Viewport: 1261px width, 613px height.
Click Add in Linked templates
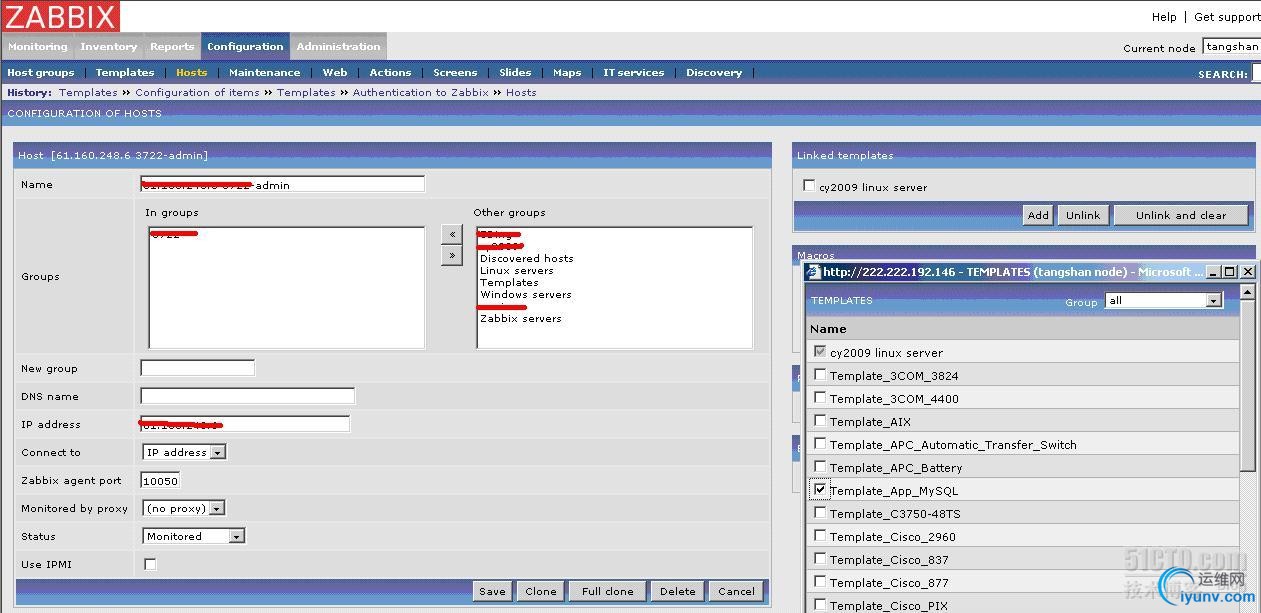click(1038, 215)
